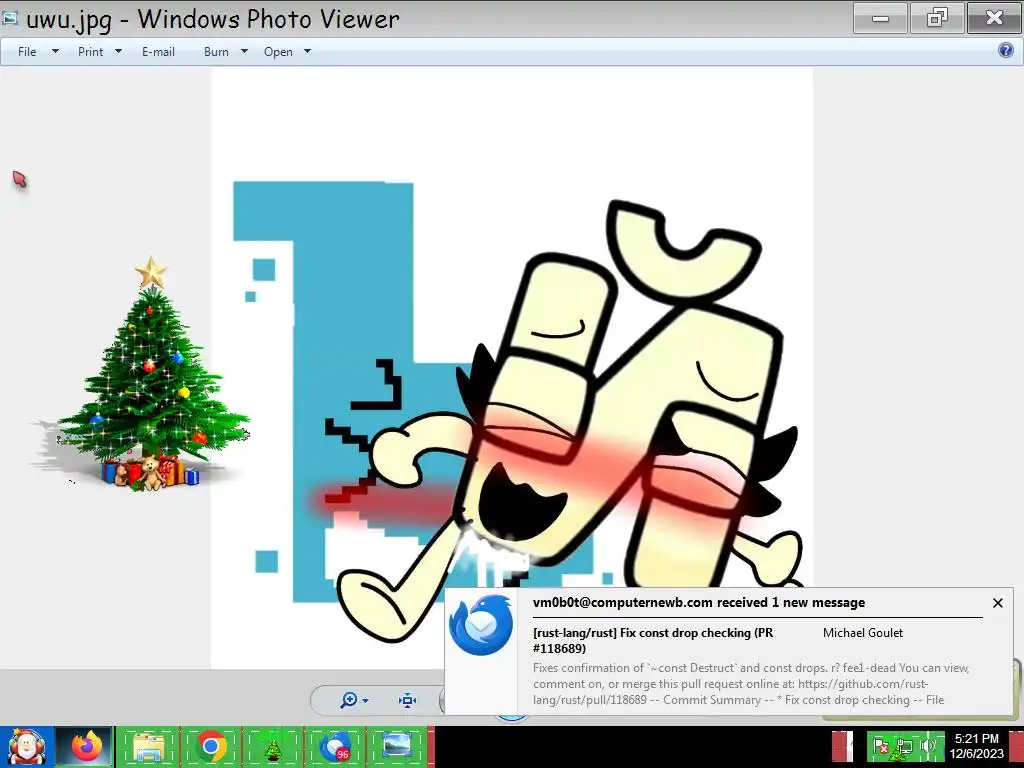Open the rust-lang Fix const drop message subject
Screen dimensions: 1024x768
[x=653, y=640]
